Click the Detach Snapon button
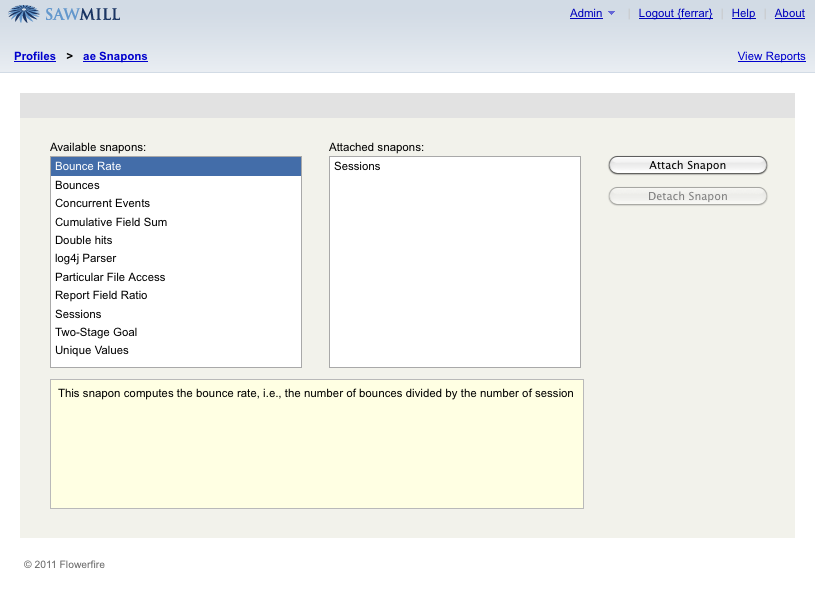Image resolution: width=815 pixels, height=589 pixels. 687,196
